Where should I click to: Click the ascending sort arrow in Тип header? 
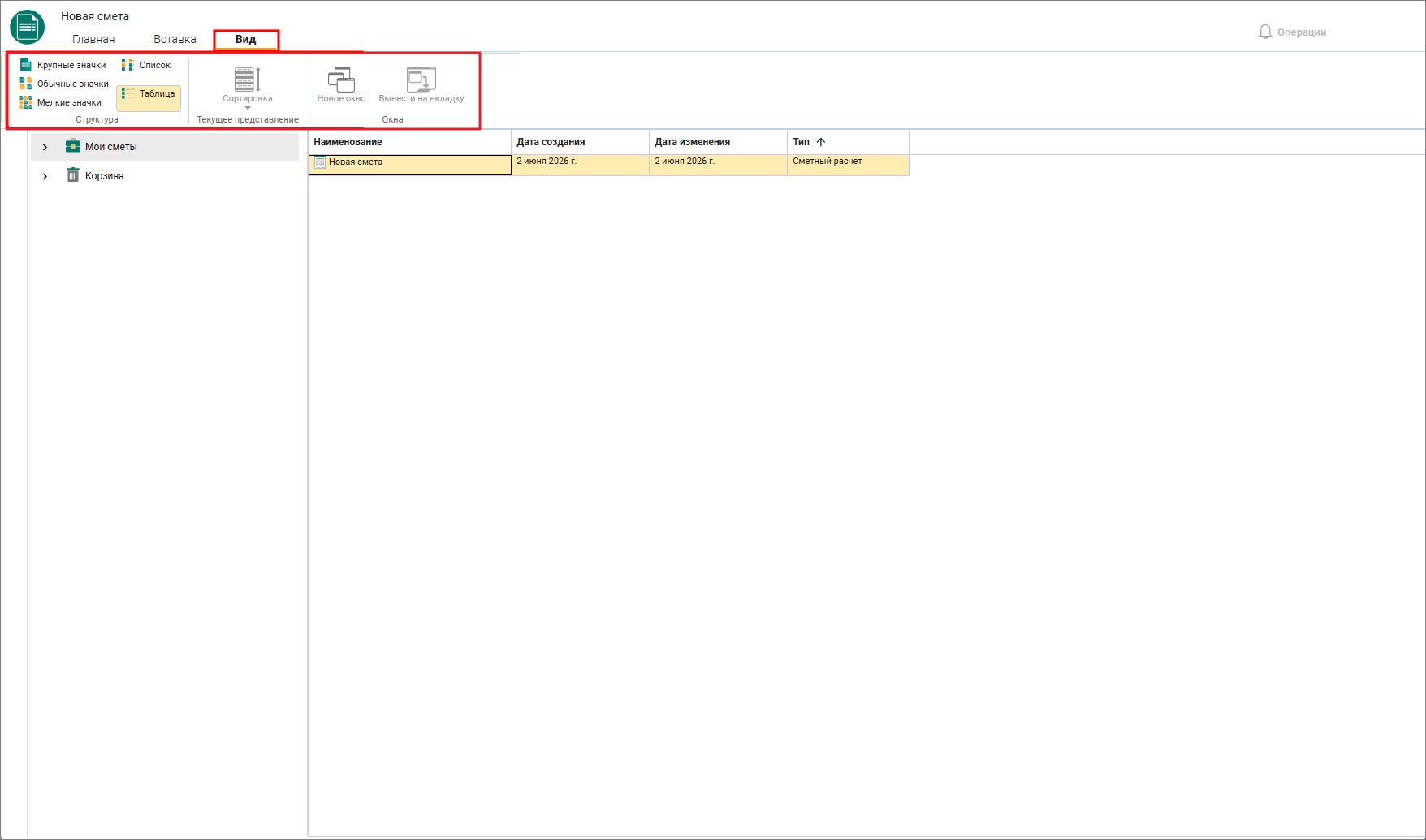pyautogui.click(x=821, y=142)
